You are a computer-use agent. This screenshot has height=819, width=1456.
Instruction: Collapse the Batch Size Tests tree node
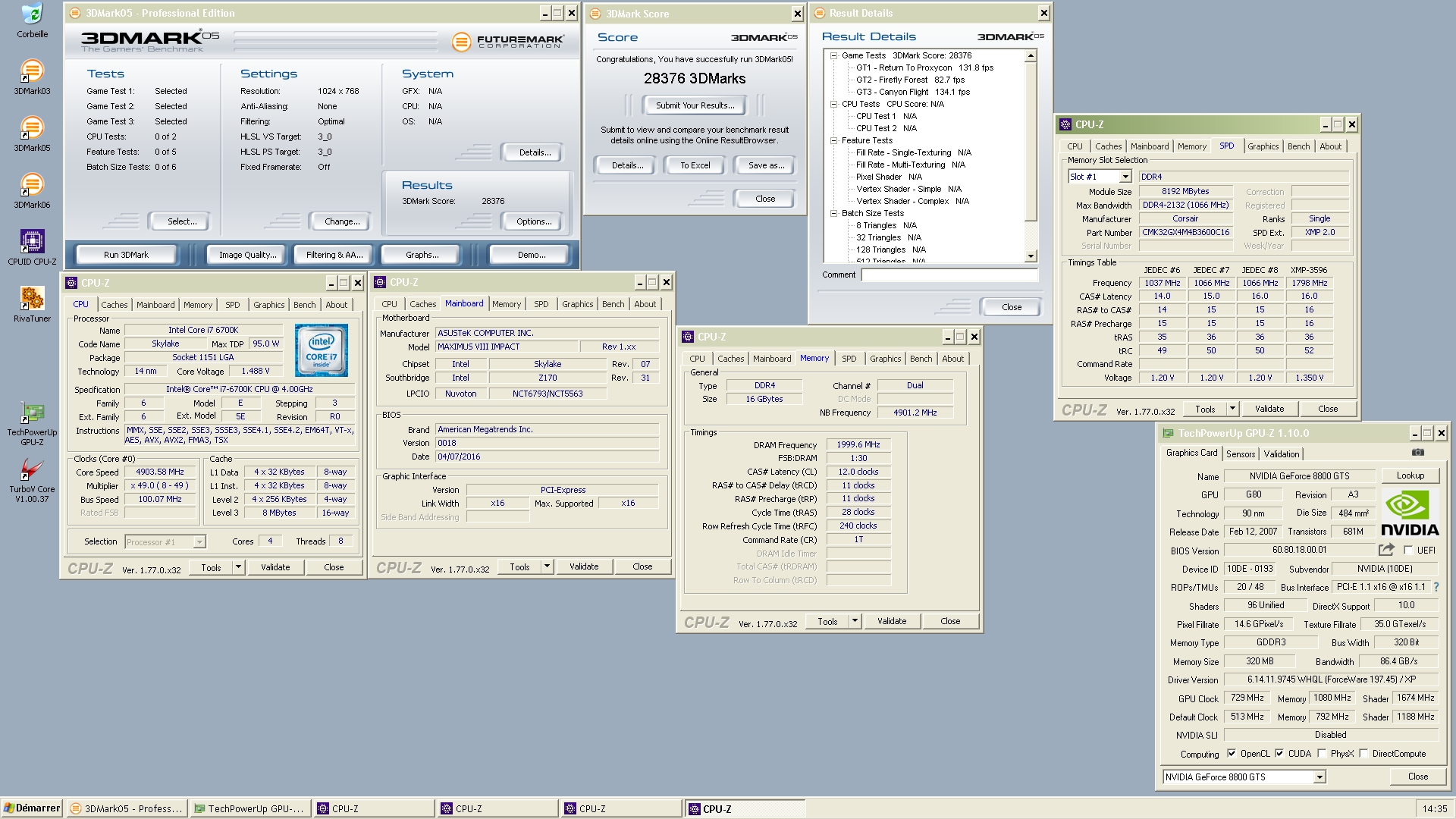tap(833, 213)
